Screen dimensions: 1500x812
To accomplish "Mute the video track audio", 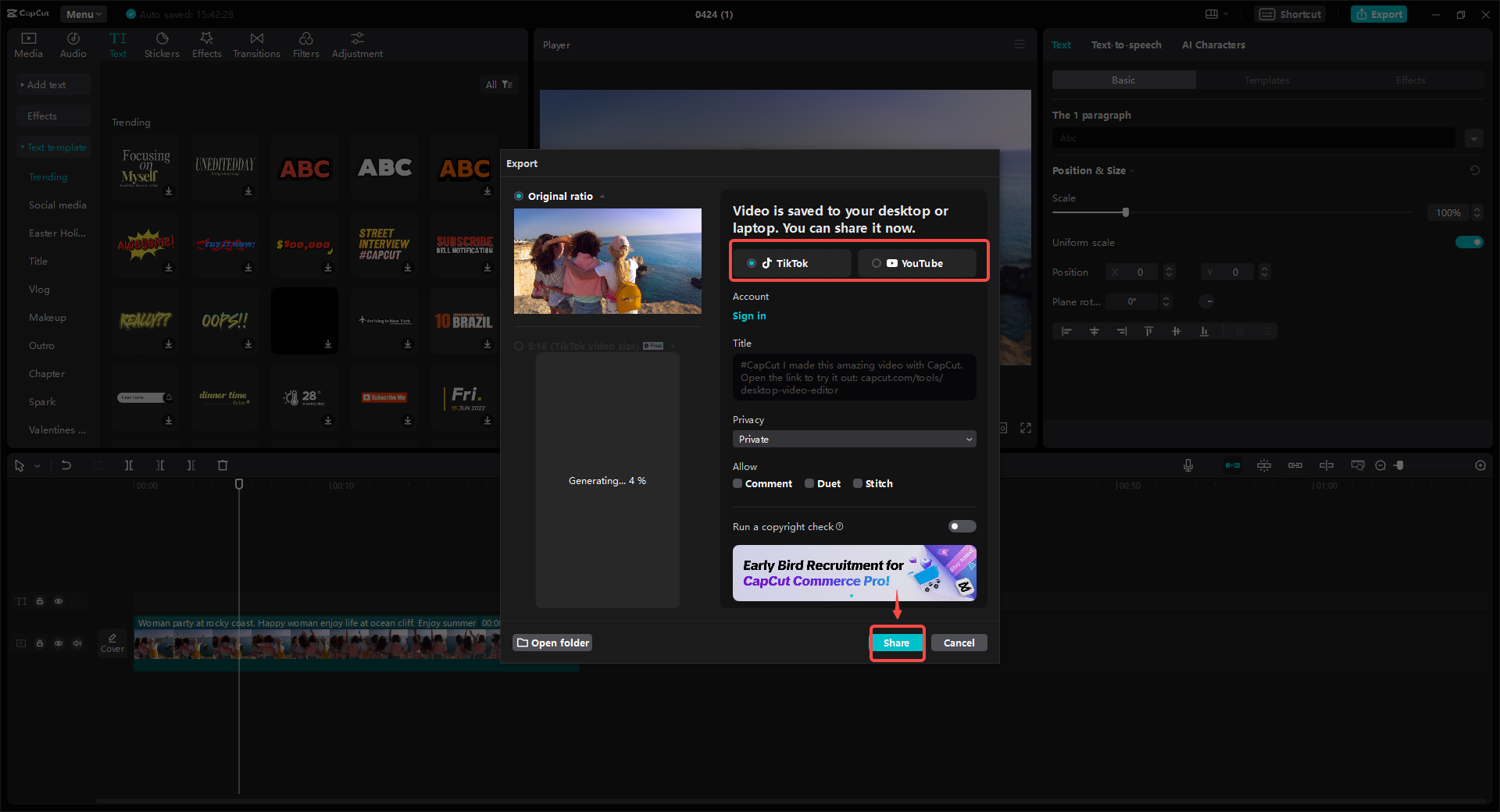I will click(x=77, y=643).
